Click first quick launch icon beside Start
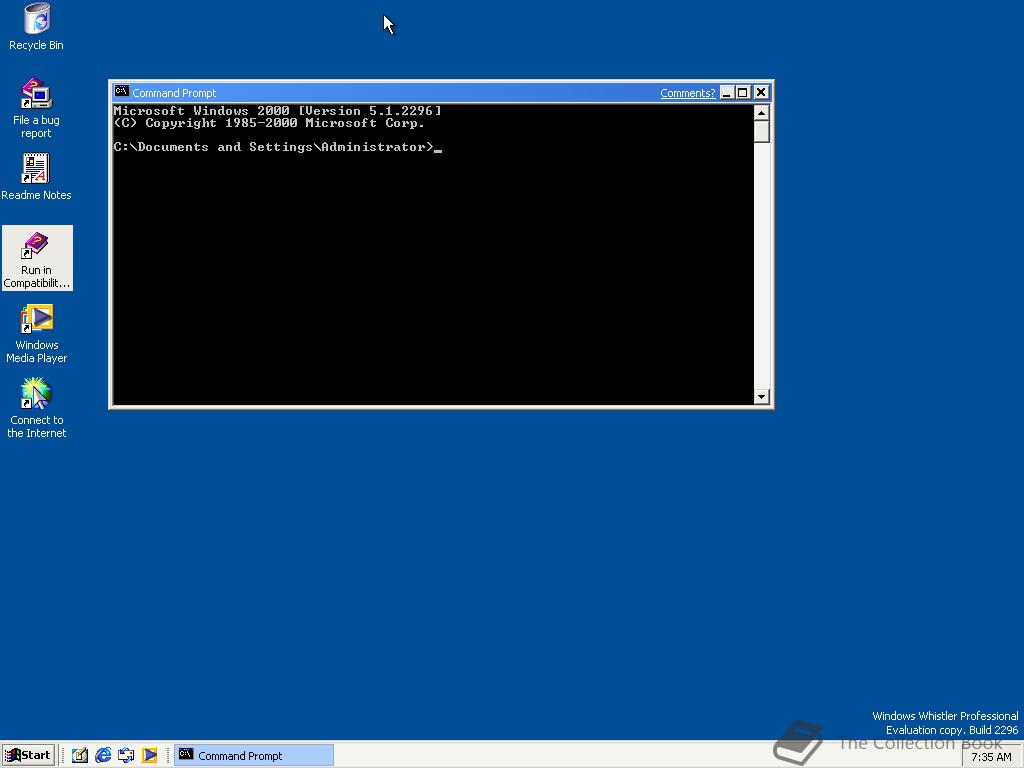This screenshot has height=768, width=1024. pyautogui.click(x=80, y=756)
